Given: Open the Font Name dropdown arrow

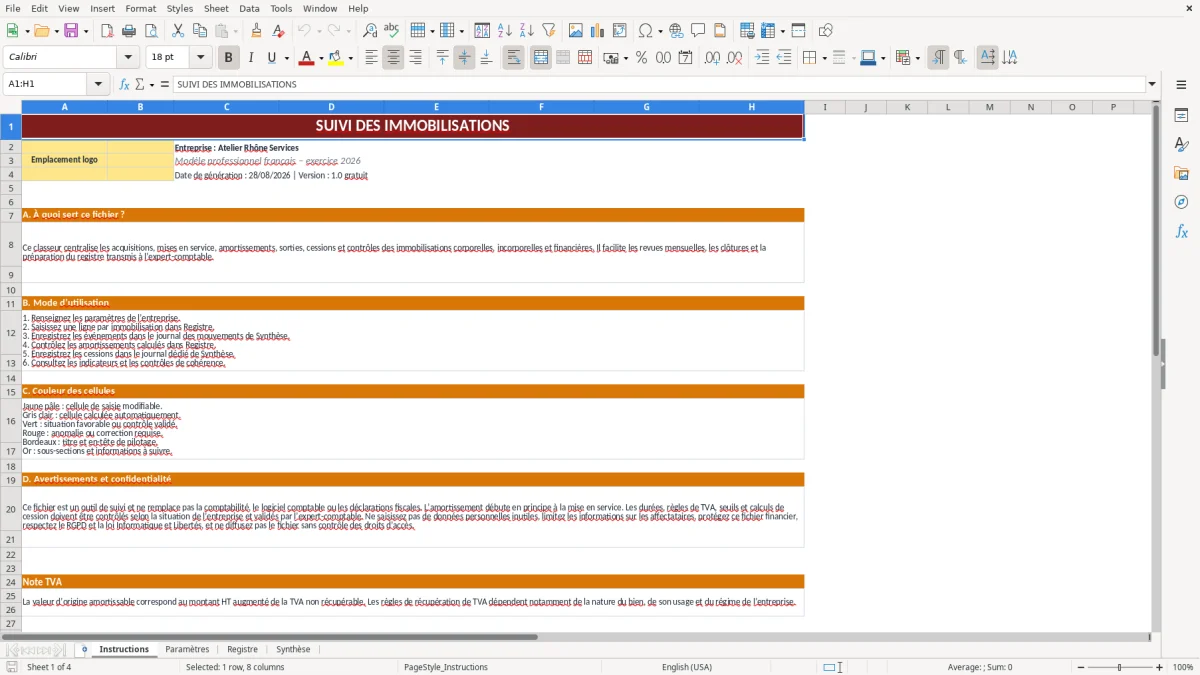Looking at the screenshot, I should pyautogui.click(x=127, y=58).
